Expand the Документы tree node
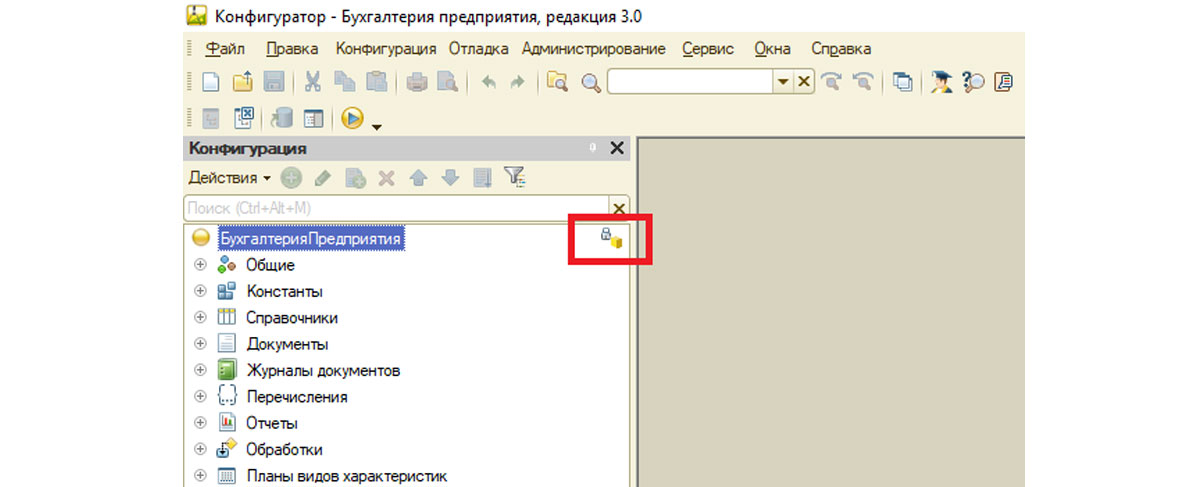 coord(200,344)
